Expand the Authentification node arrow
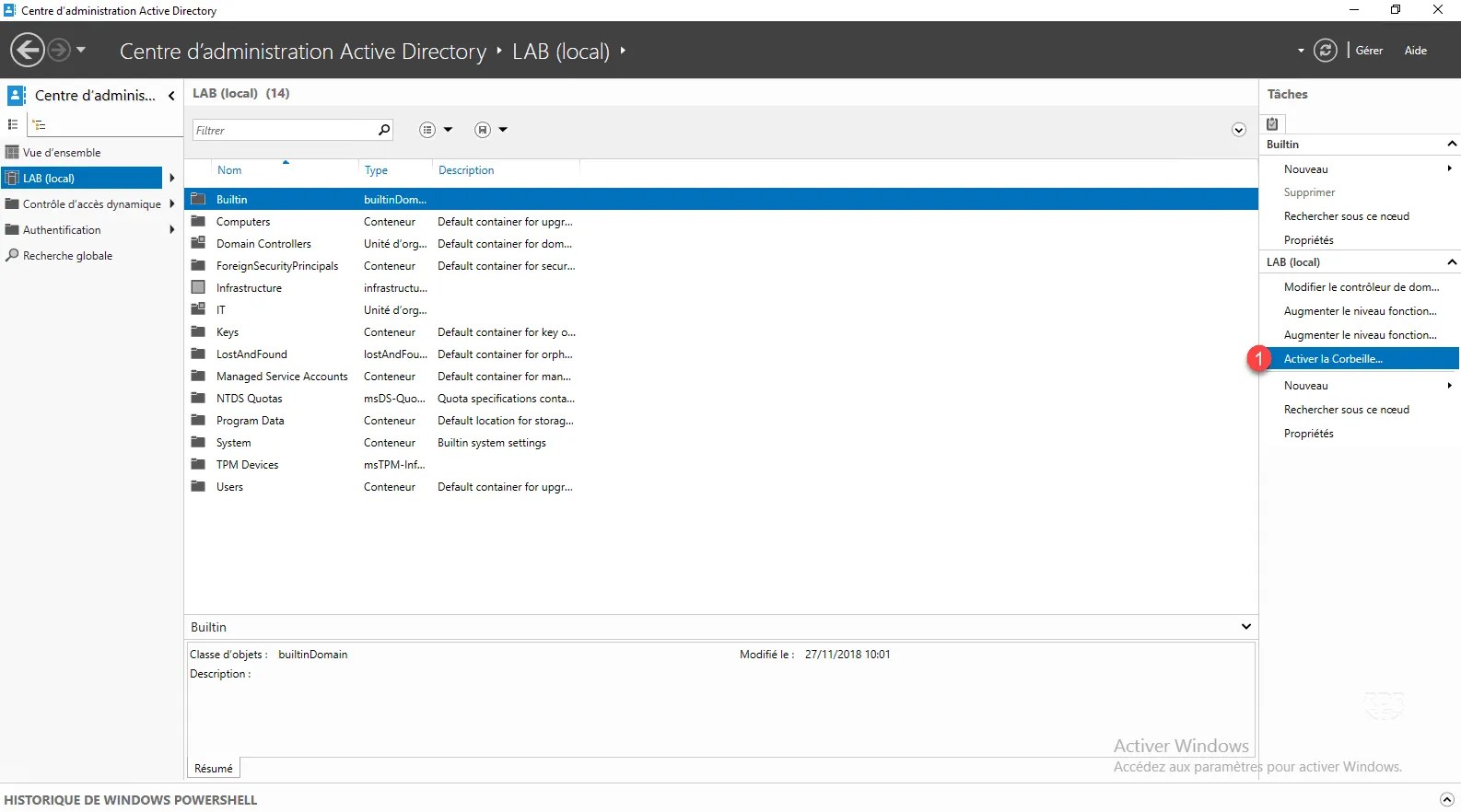The height and width of the screenshot is (812, 1461). (x=171, y=230)
